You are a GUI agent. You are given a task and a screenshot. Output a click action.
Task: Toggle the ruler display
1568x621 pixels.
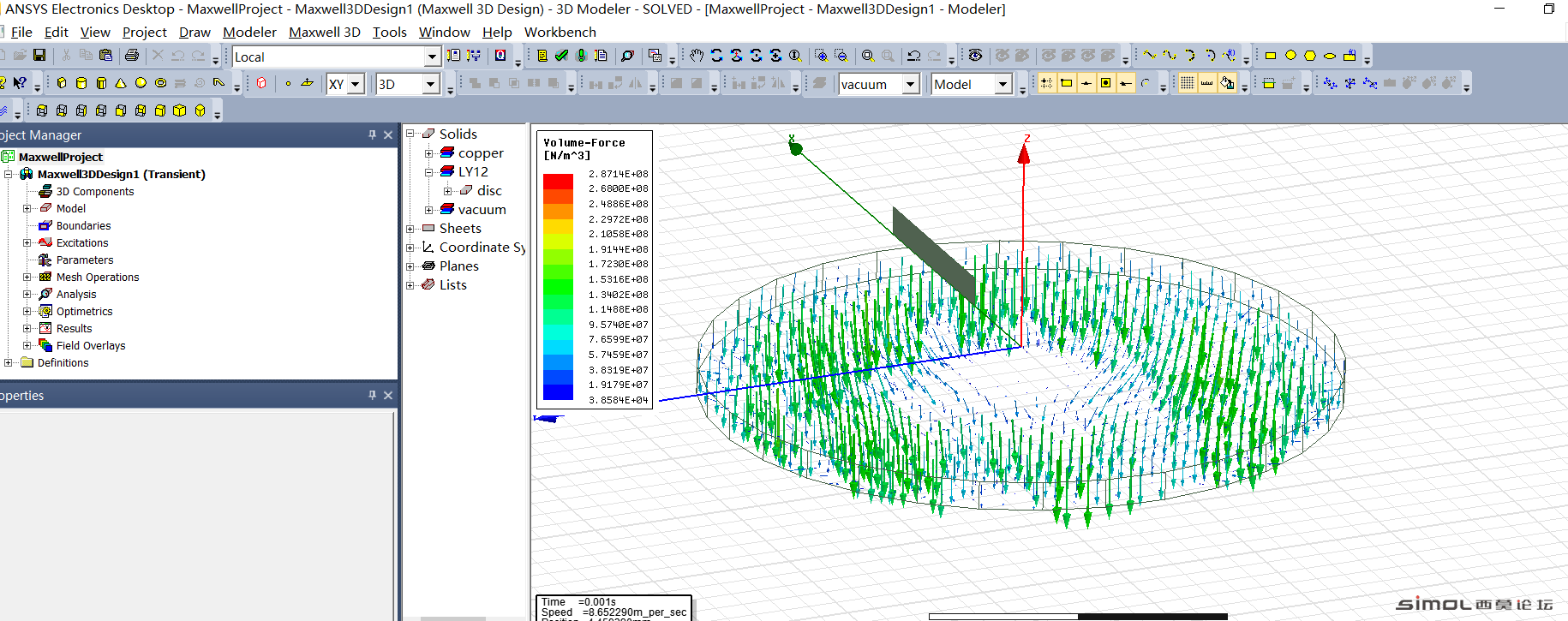pyautogui.click(x=1206, y=83)
